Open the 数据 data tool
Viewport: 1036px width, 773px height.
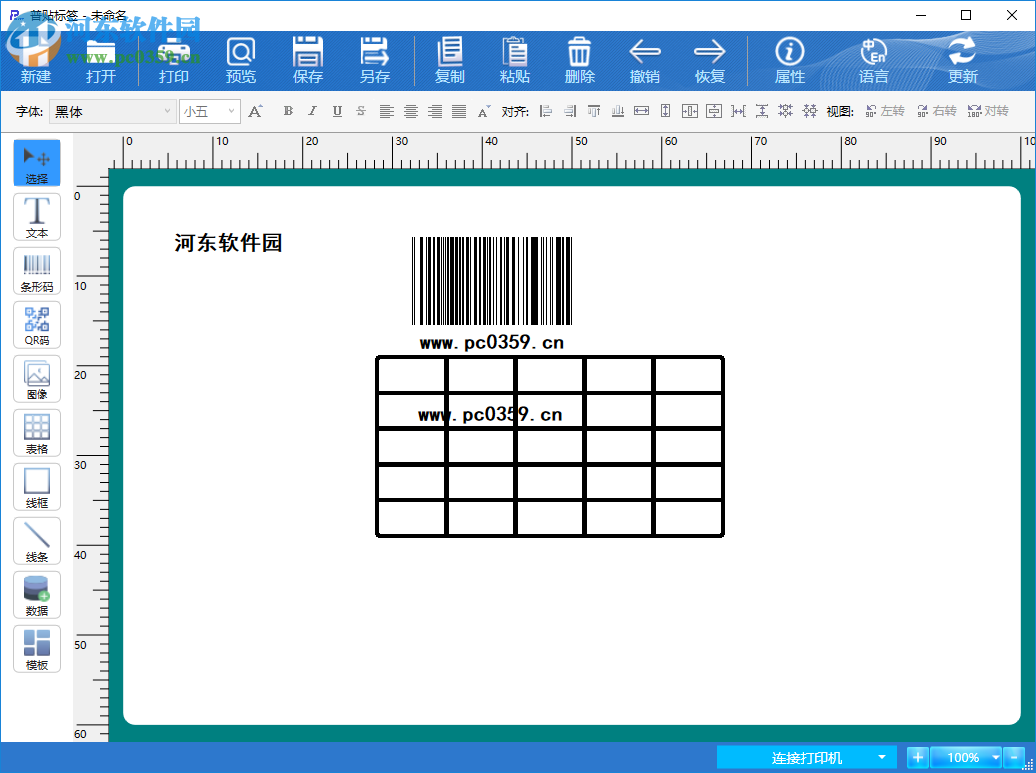[x=36, y=595]
